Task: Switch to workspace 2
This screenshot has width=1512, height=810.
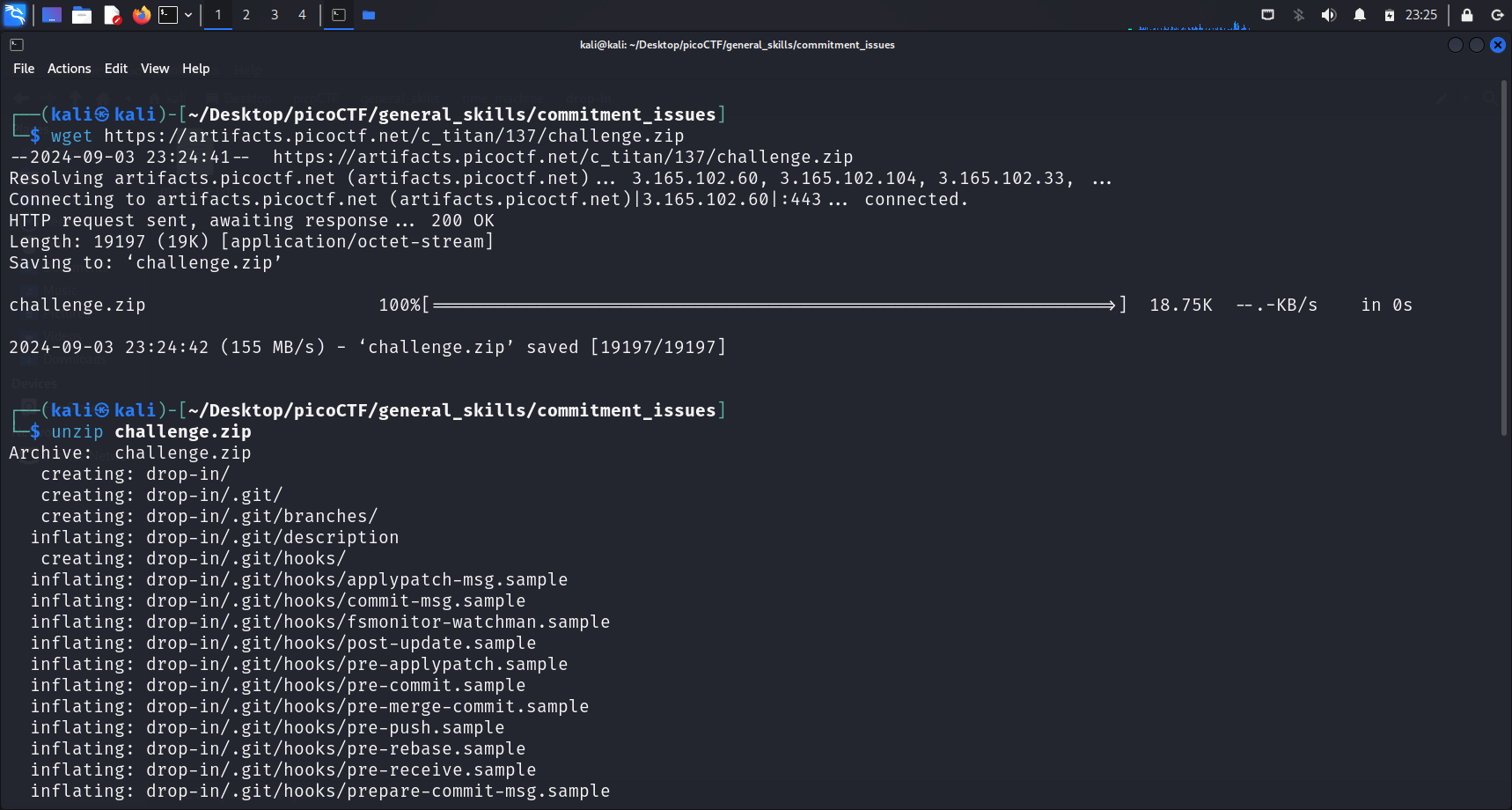Action: click(x=246, y=15)
